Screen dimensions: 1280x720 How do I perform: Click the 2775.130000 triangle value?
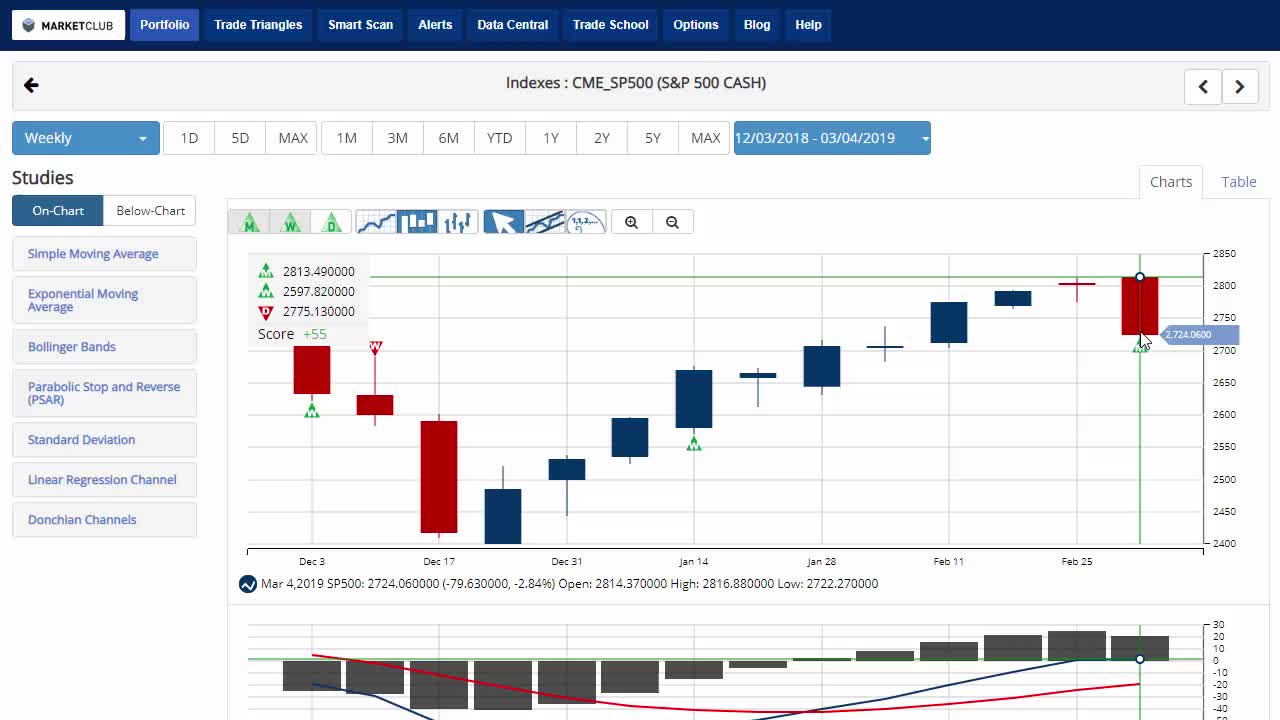pyautogui.click(x=319, y=312)
